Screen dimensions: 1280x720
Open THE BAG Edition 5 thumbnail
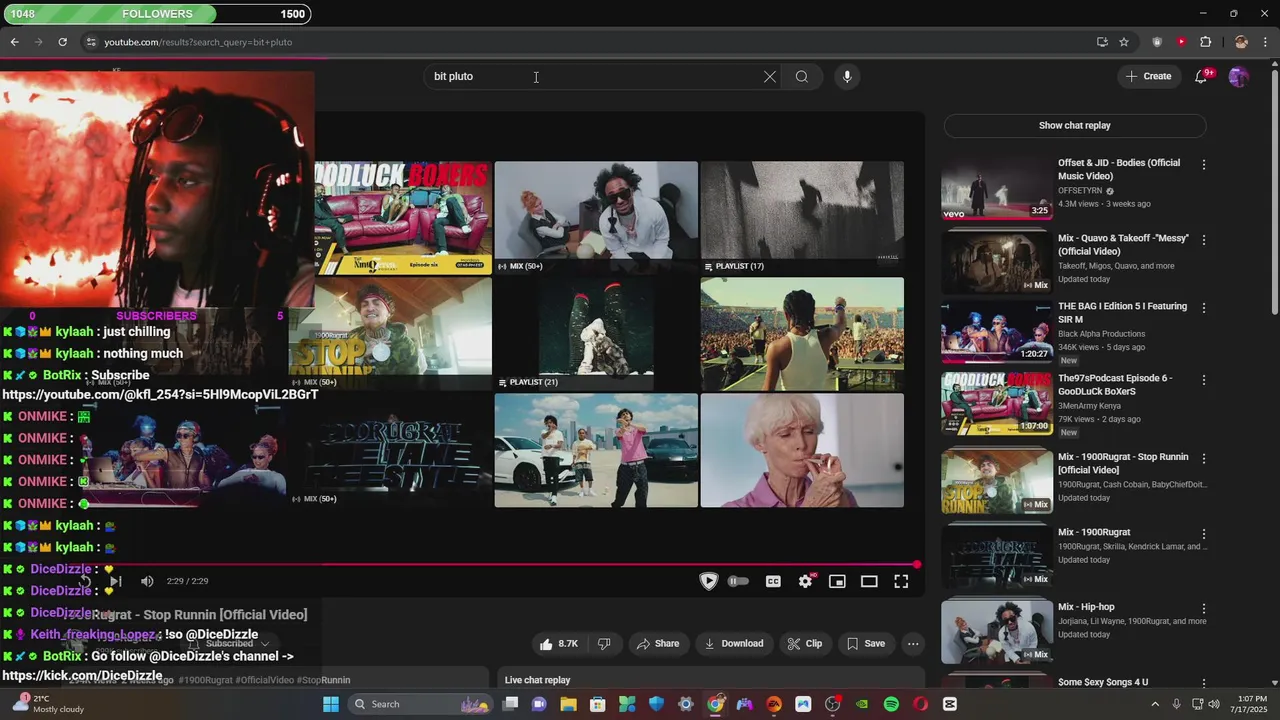[996, 332]
